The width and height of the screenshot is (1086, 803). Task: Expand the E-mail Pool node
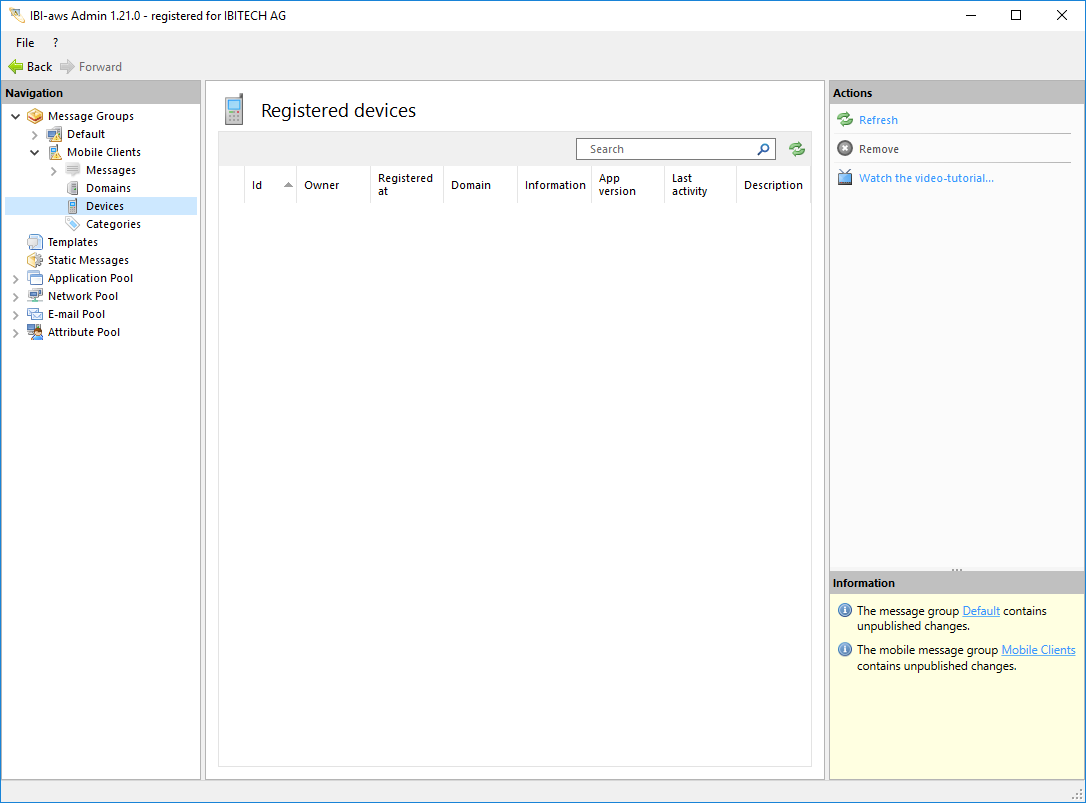point(16,315)
